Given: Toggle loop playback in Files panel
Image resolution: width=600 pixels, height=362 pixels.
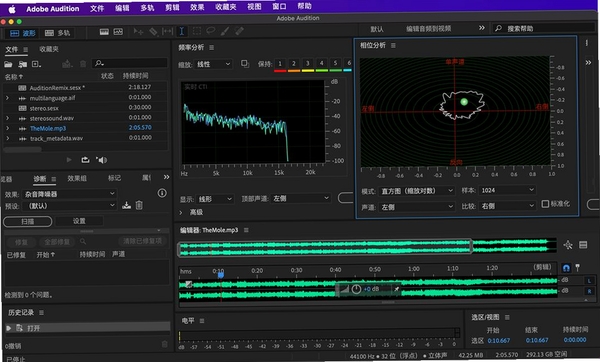Looking at the screenshot, I should coord(85,160).
